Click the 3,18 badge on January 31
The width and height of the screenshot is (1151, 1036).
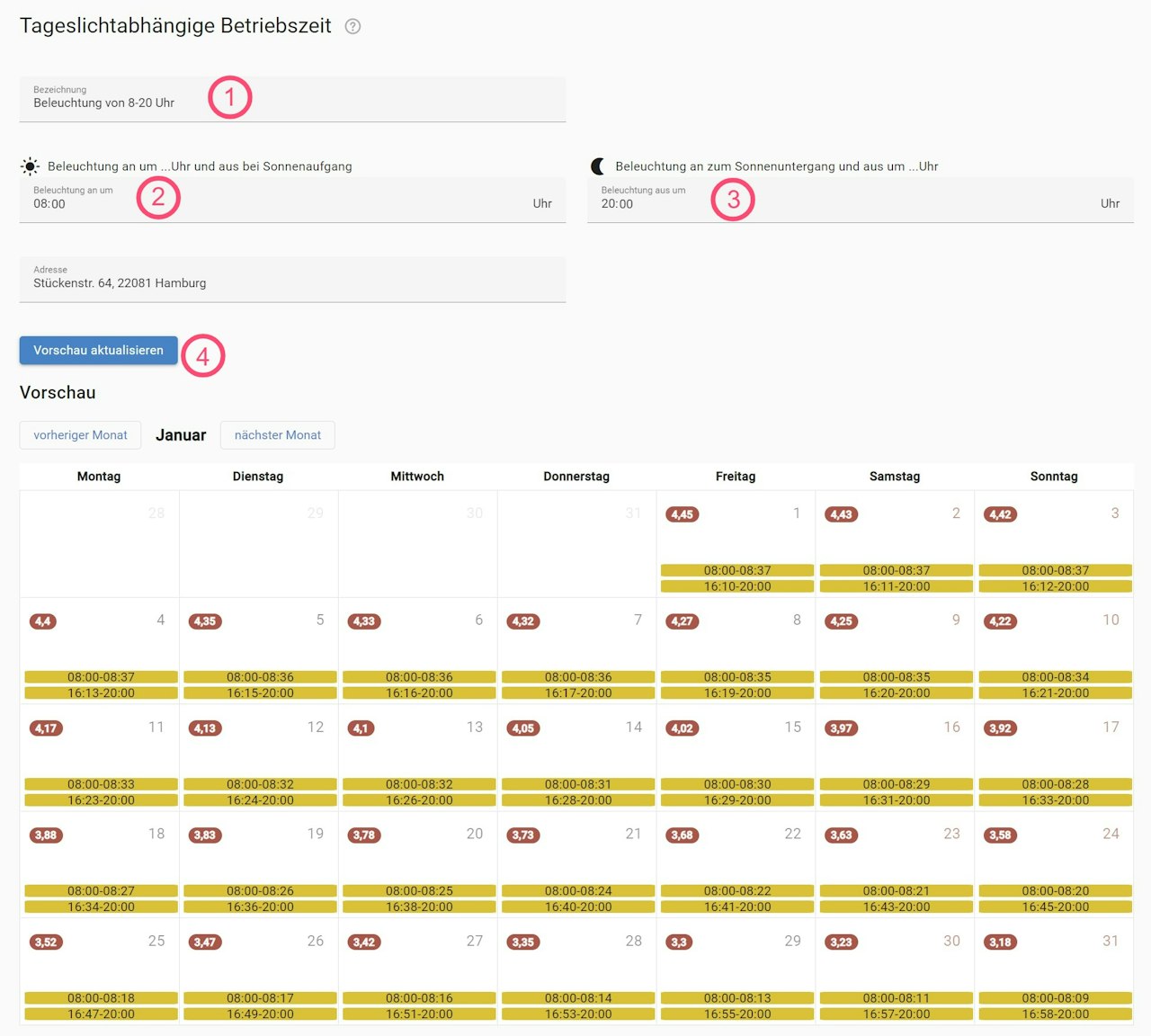coord(1000,942)
